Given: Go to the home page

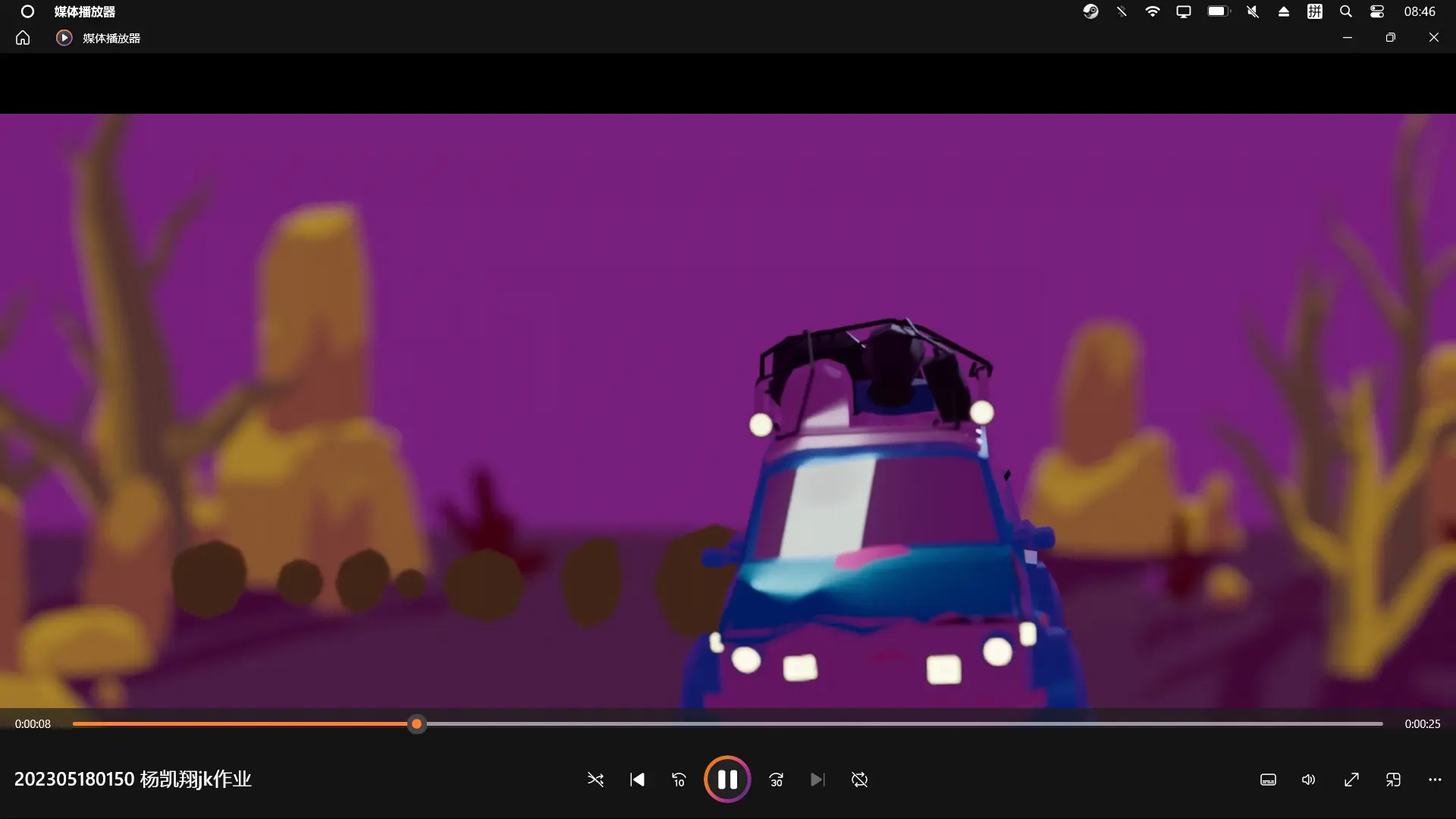Looking at the screenshot, I should (23, 38).
